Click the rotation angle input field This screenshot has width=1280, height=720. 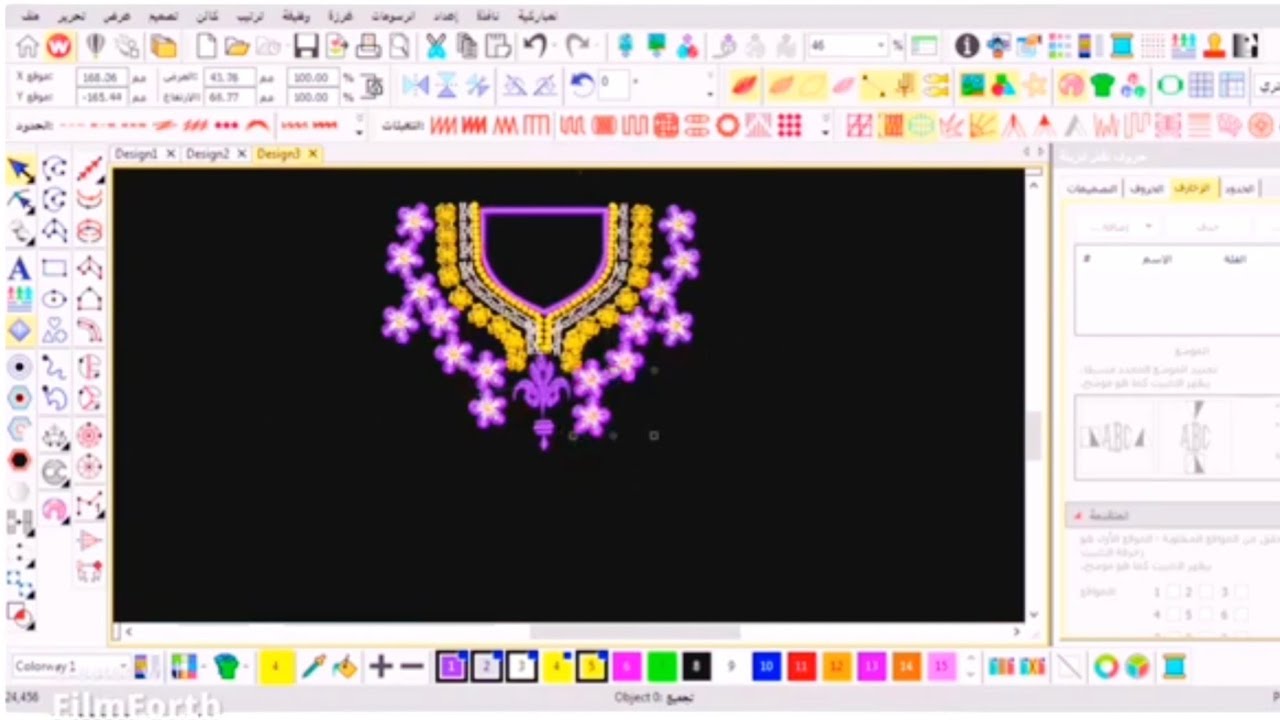(x=613, y=84)
